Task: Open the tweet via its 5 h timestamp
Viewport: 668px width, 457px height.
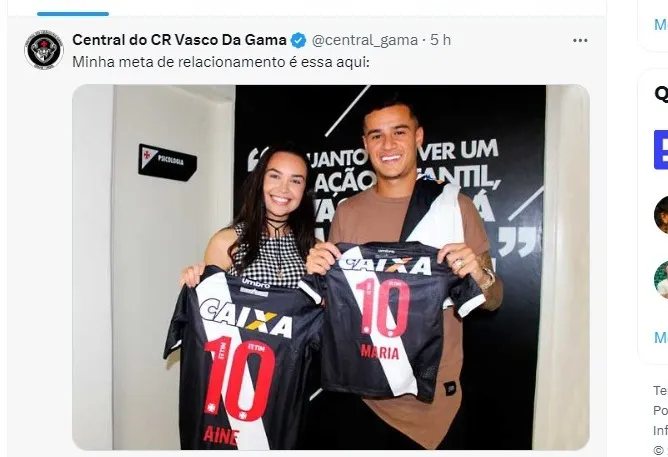Action: (441, 40)
